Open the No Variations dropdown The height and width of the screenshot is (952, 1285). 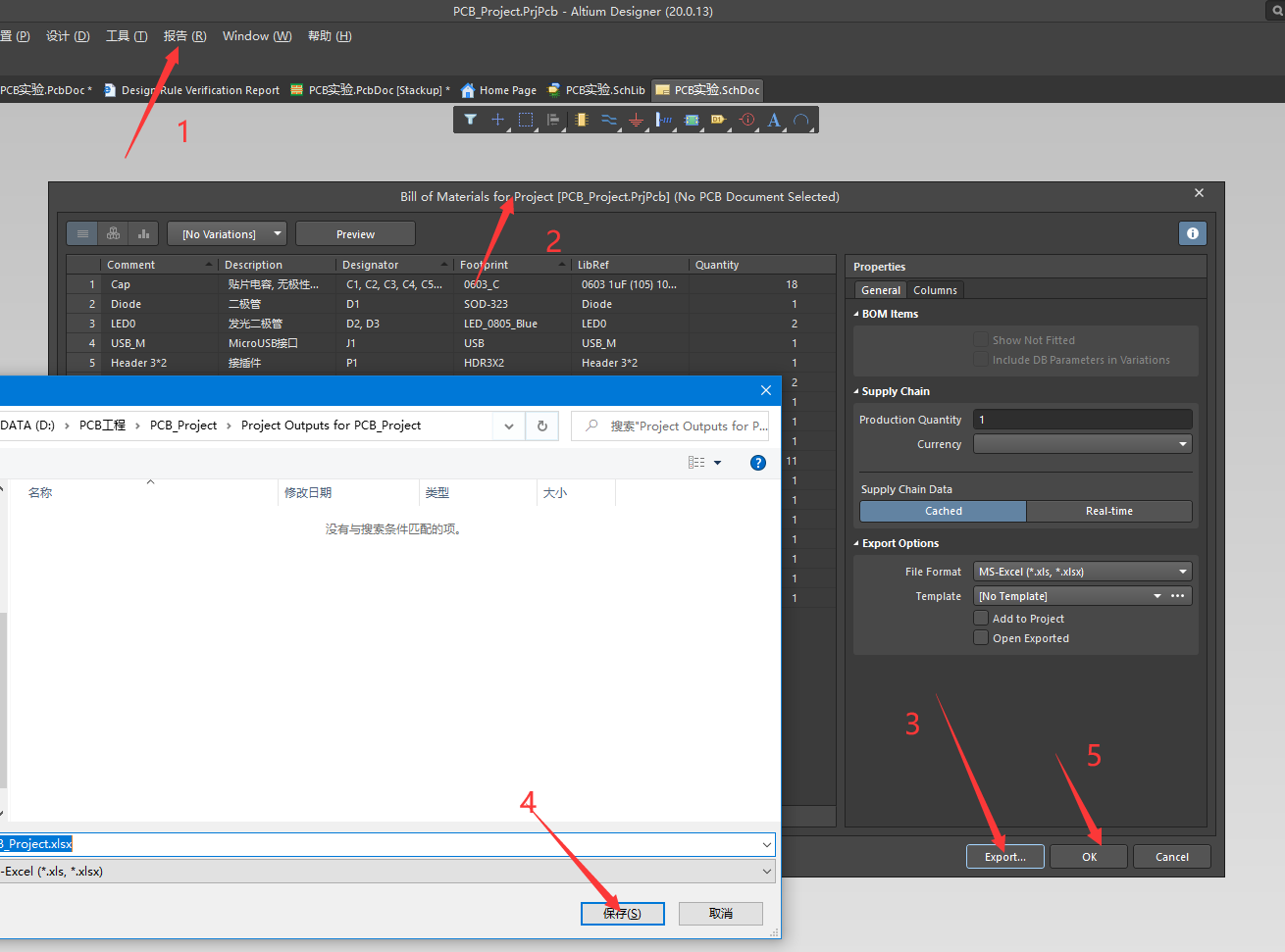(x=227, y=233)
